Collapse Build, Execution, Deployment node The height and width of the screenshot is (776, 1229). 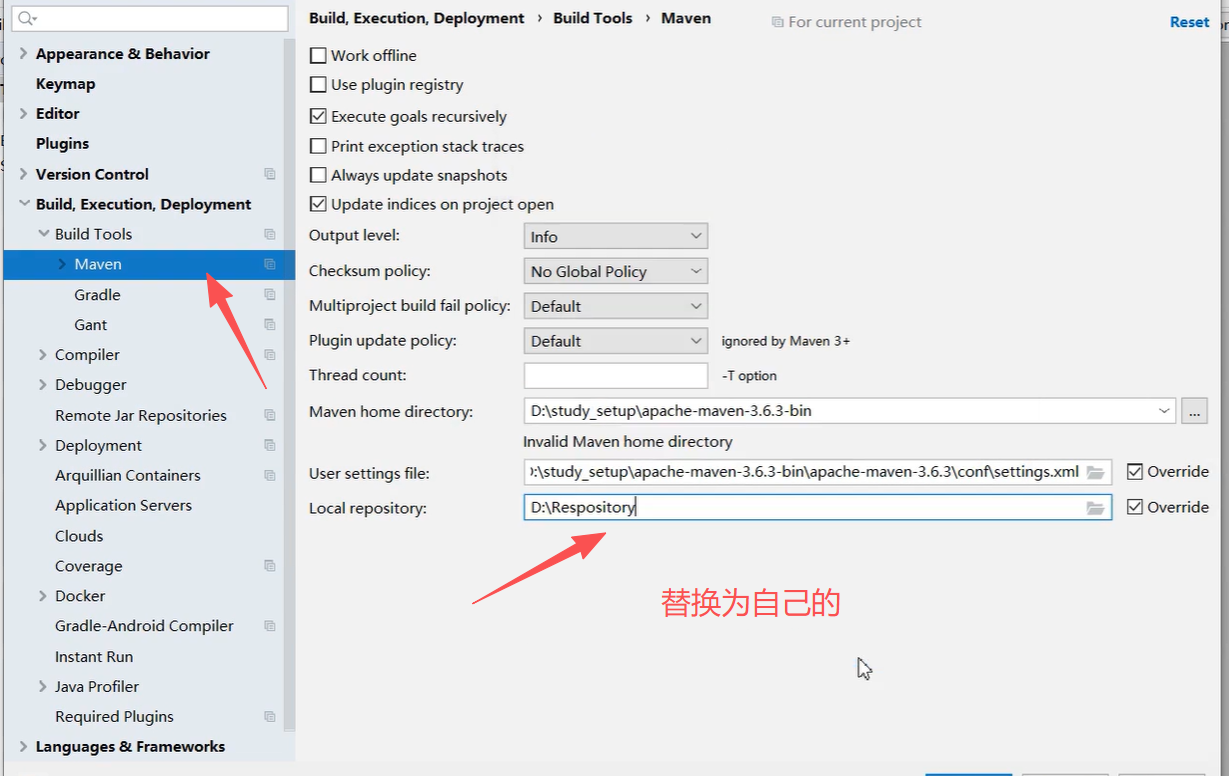(x=24, y=204)
